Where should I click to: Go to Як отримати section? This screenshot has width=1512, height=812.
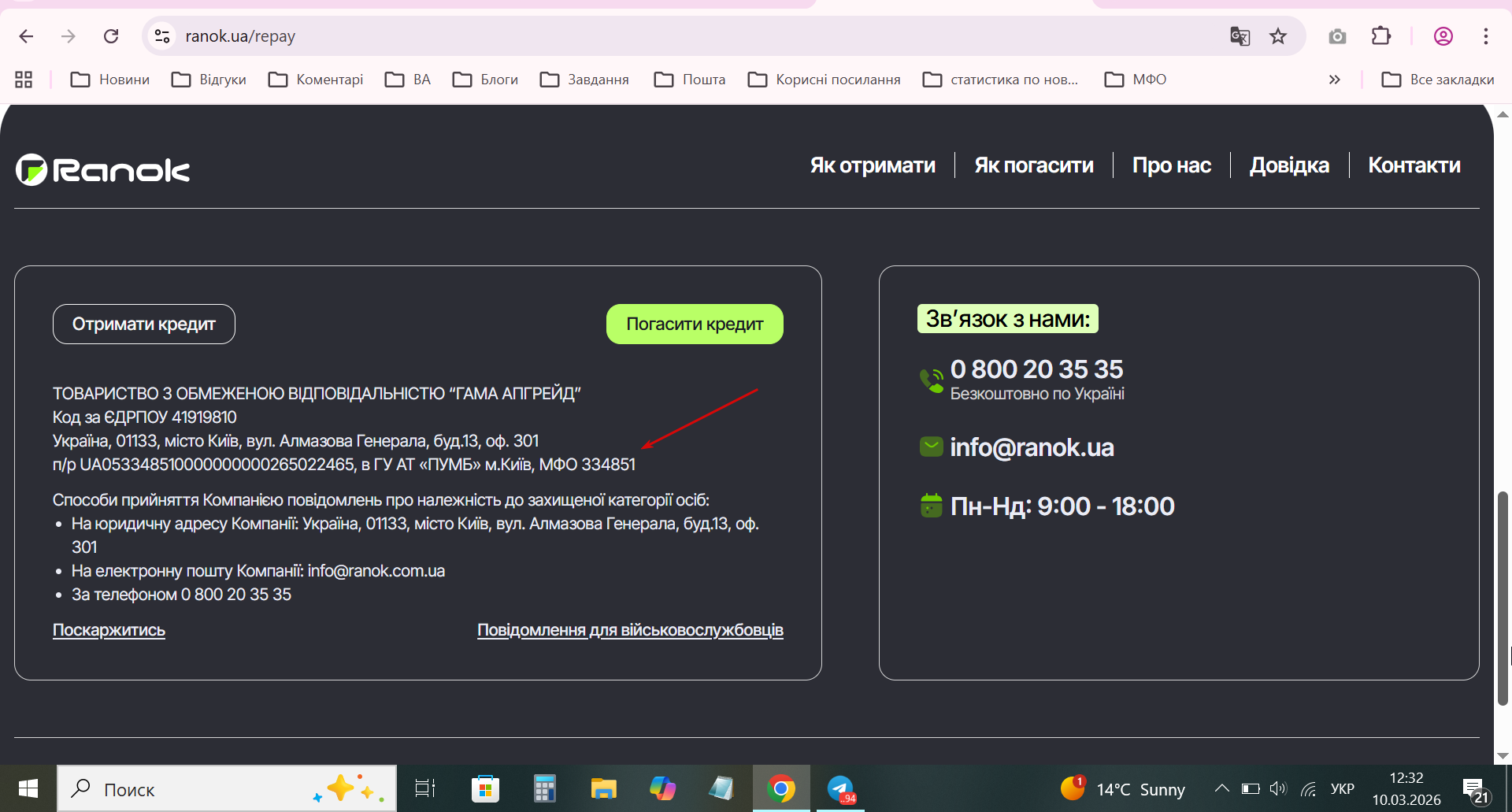point(873,165)
